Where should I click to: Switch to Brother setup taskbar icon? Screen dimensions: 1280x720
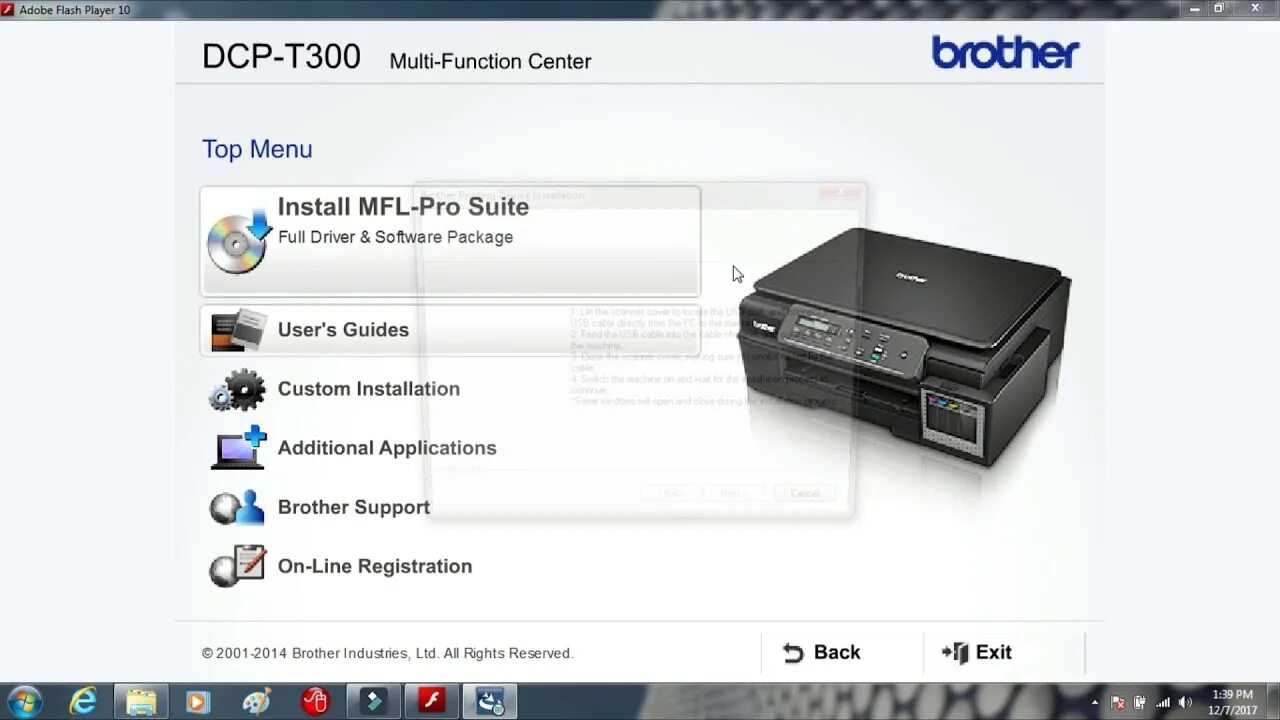[490, 701]
